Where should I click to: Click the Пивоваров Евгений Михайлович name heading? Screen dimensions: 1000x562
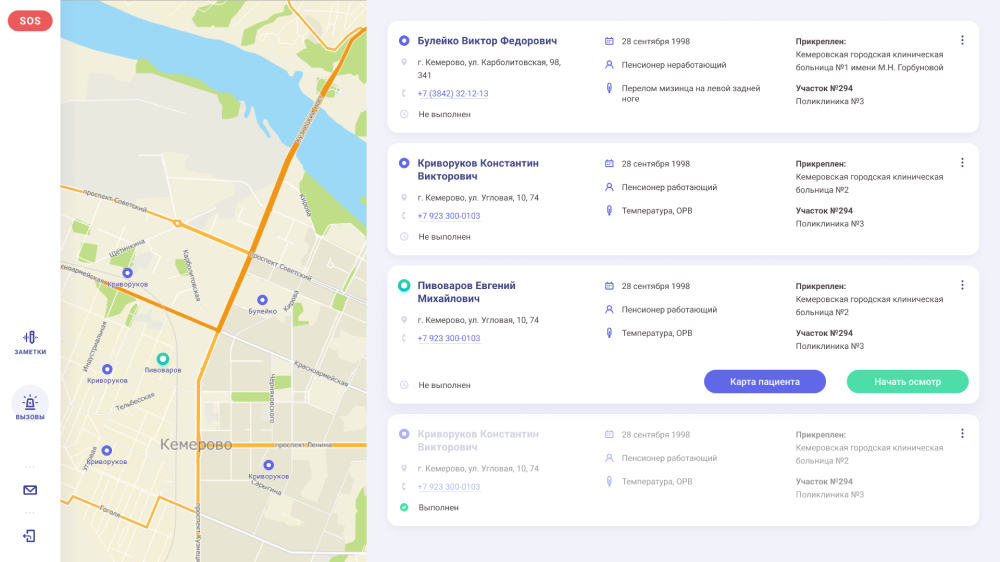click(x=467, y=292)
